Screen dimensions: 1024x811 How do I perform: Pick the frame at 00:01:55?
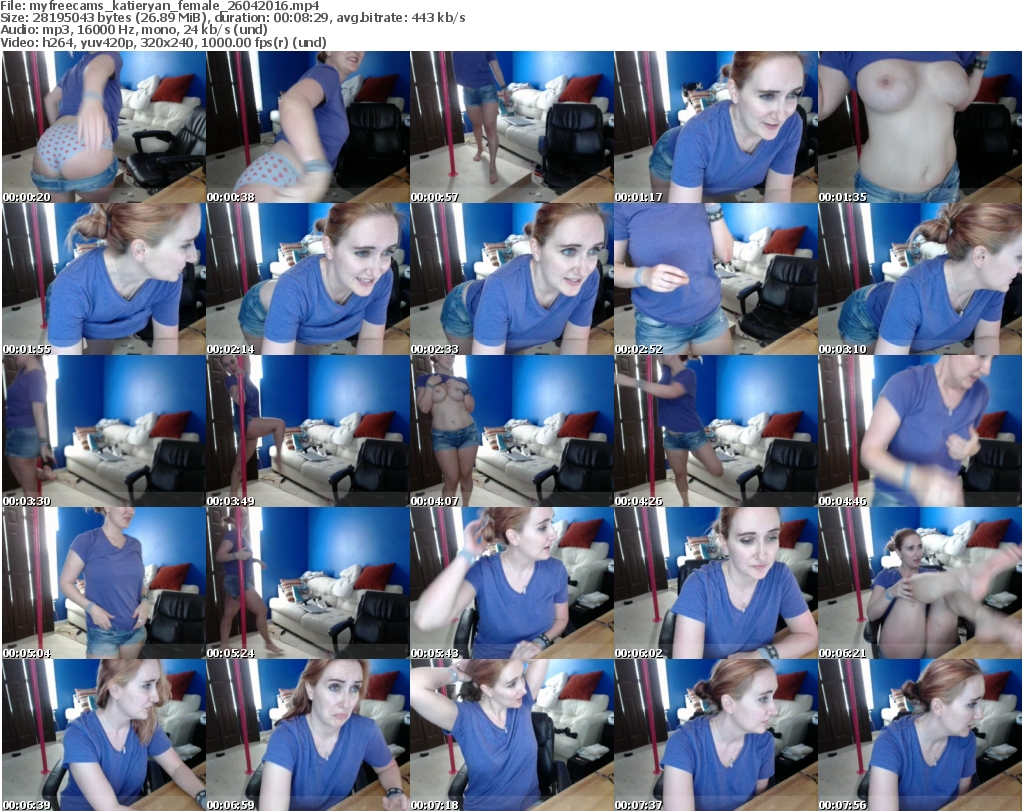104,279
